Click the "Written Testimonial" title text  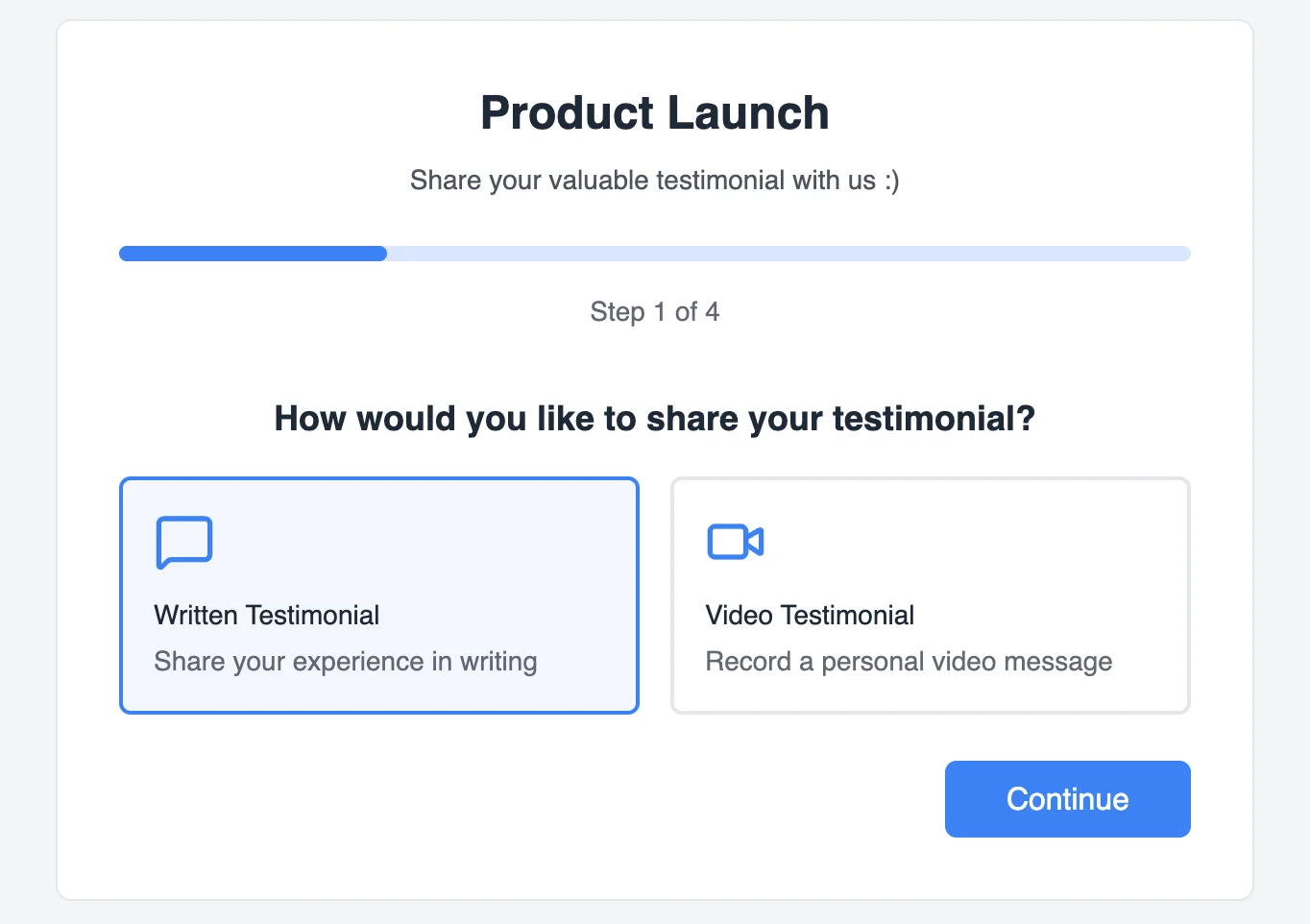click(x=266, y=615)
